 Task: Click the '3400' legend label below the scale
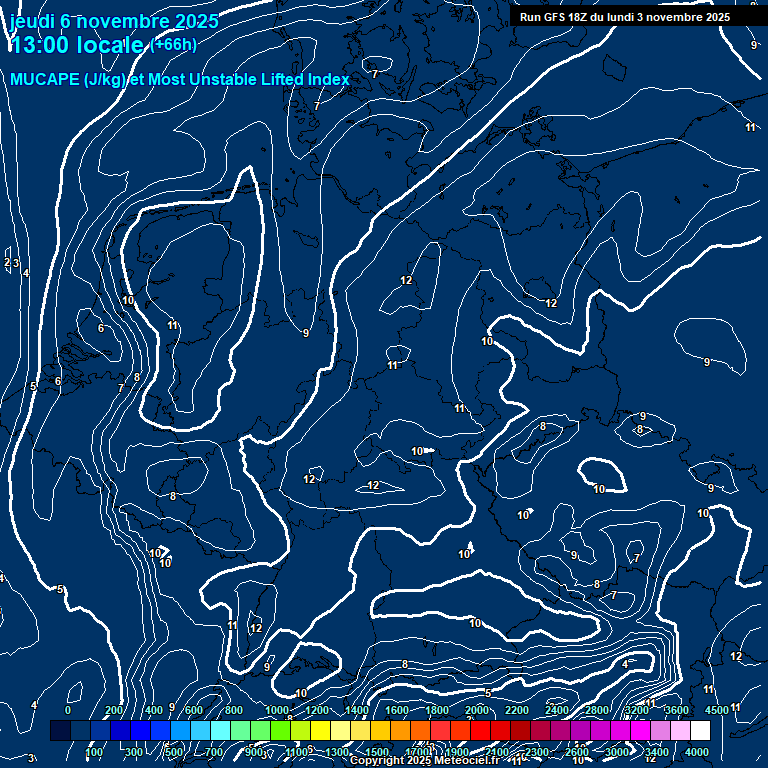point(657,752)
